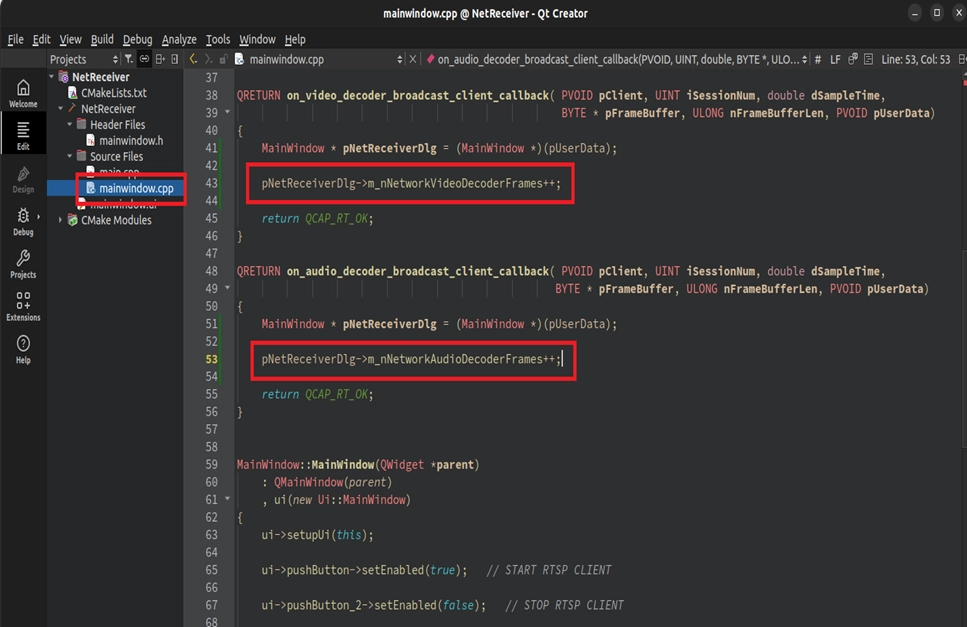Open the File menu
Viewport: 967px width, 627px height.
pos(15,39)
